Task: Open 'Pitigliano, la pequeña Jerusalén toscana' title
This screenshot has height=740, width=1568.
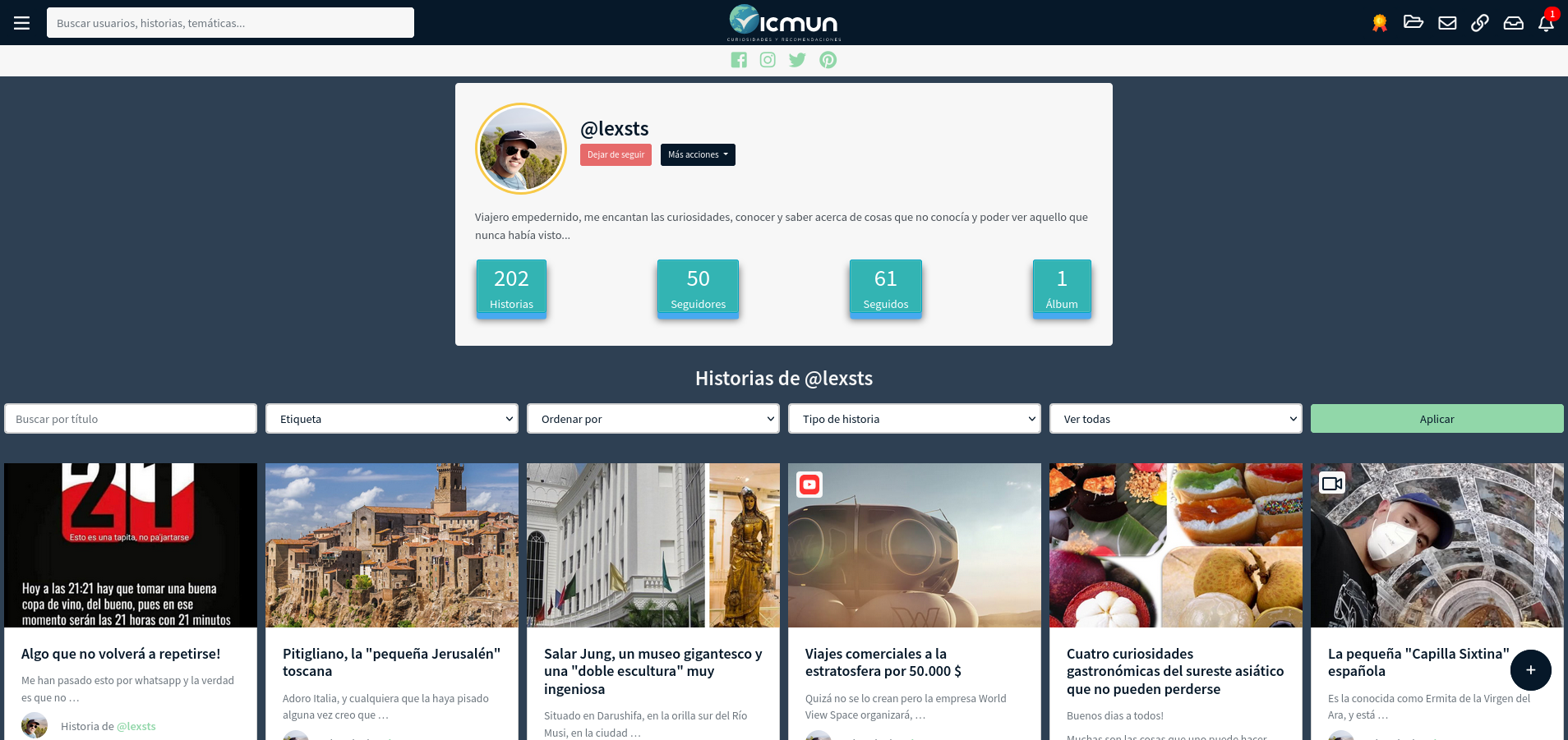Action: pyautogui.click(x=391, y=663)
